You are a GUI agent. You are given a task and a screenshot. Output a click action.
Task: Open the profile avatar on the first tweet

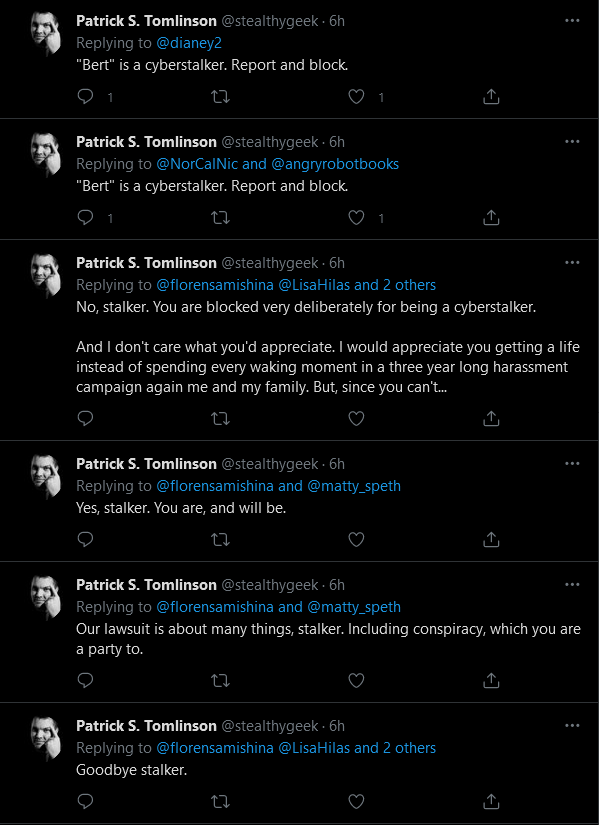tap(46, 33)
